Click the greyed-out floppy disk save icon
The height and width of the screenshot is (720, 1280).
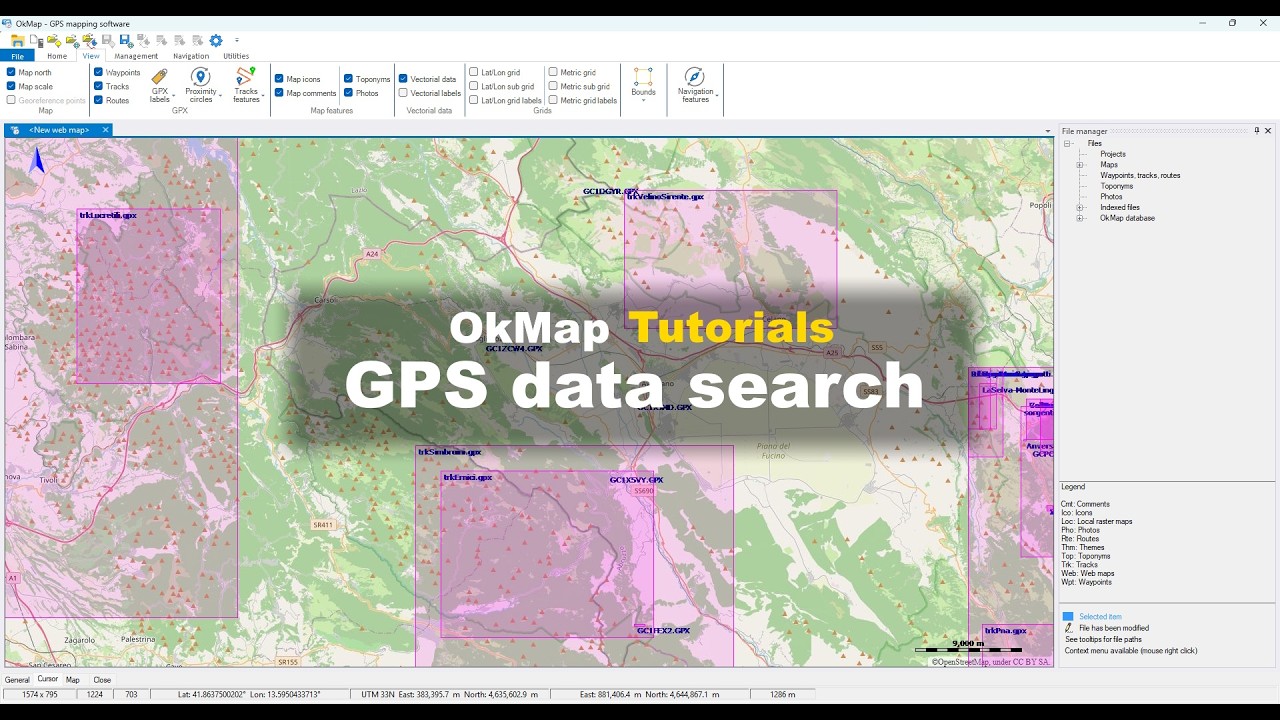[x=108, y=41]
